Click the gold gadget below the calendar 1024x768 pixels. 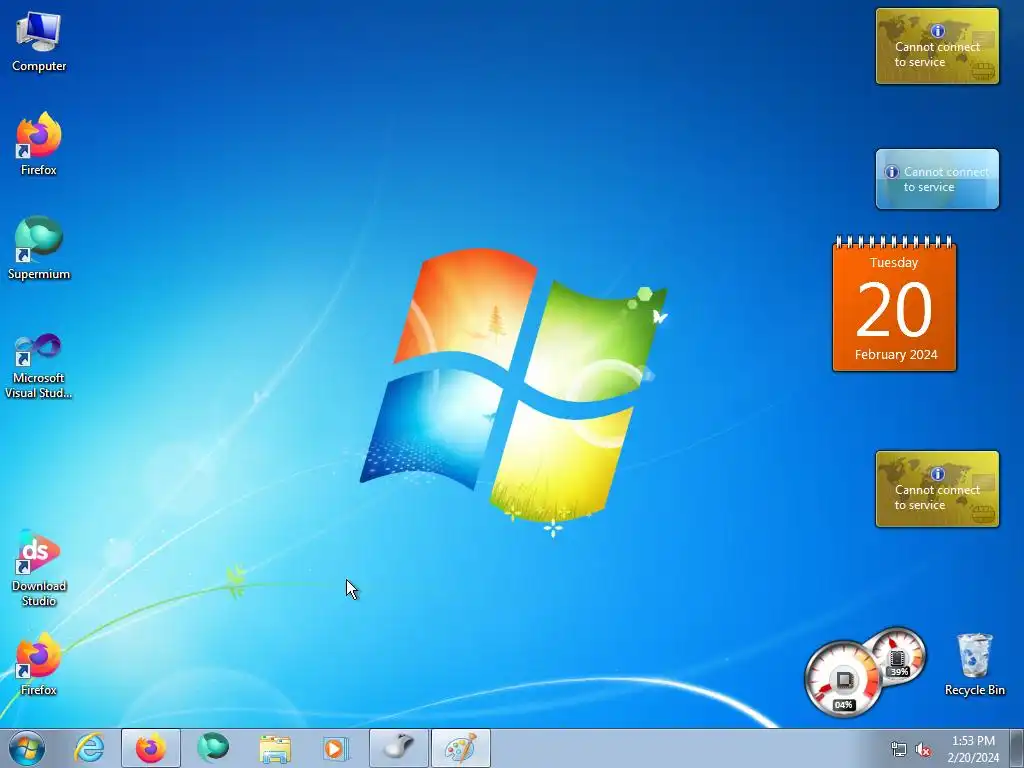coord(937,488)
